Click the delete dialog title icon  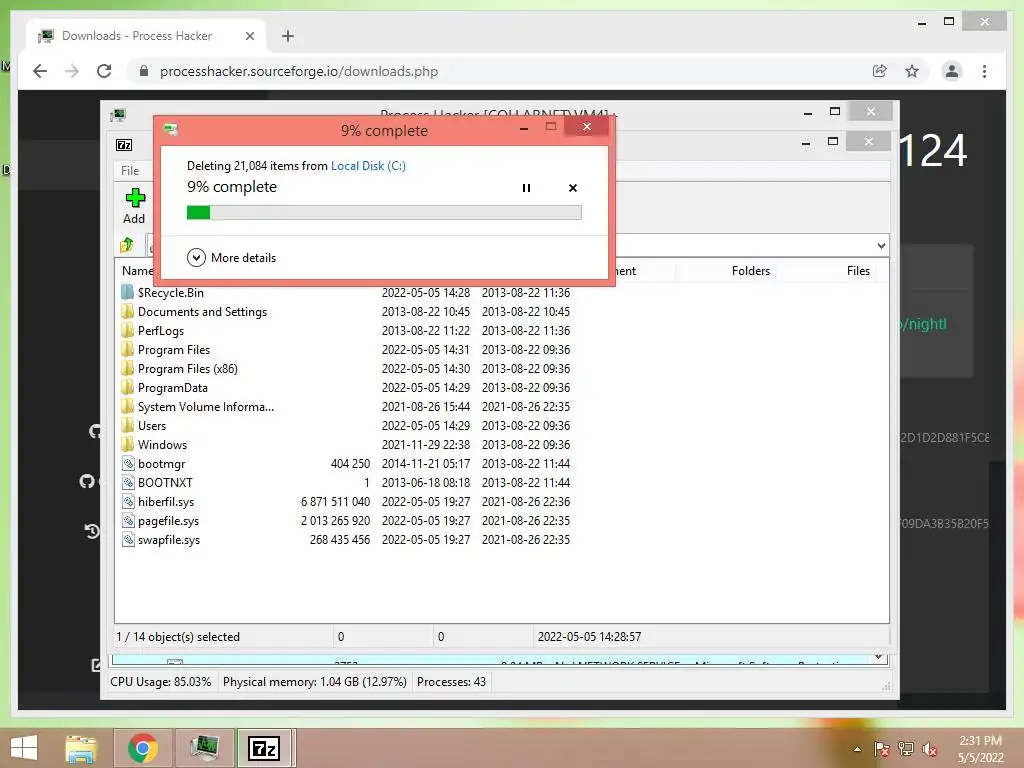click(x=171, y=129)
